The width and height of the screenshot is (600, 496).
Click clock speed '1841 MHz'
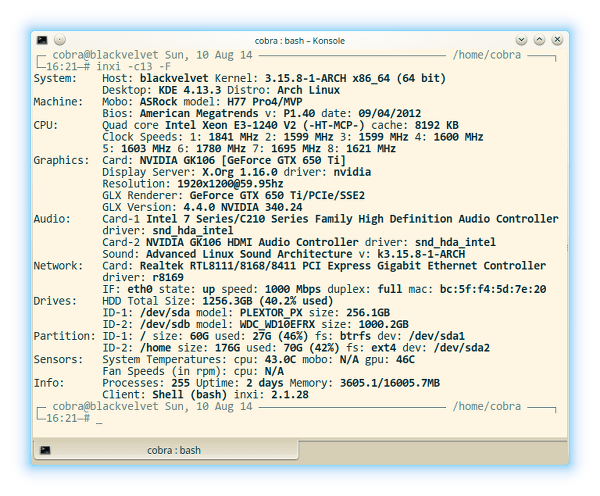(x=233, y=137)
